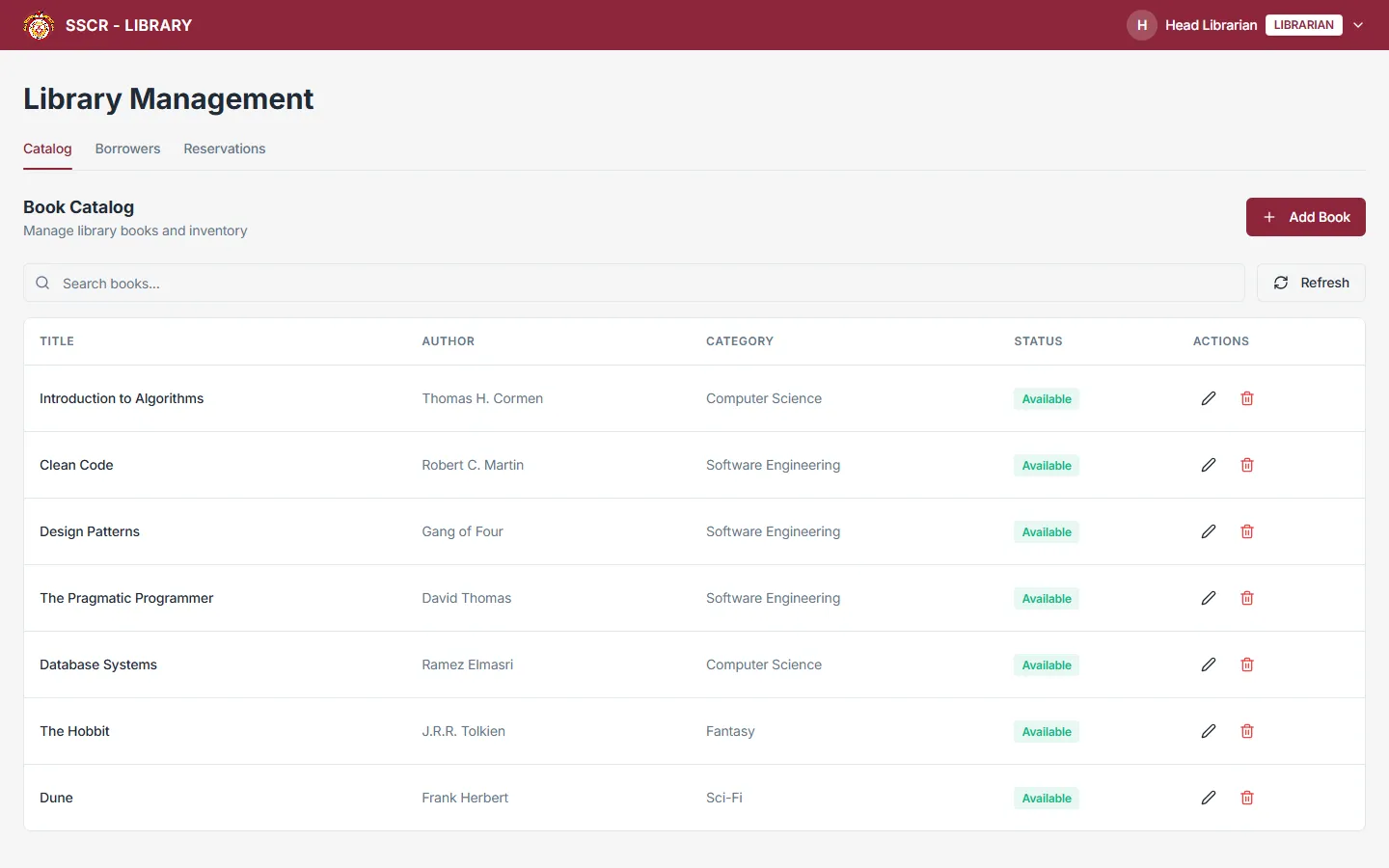Image resolution: width=1389 pixels, height=868 pixels.
Task: Click author Gang of Four
Action: [462, 531]
